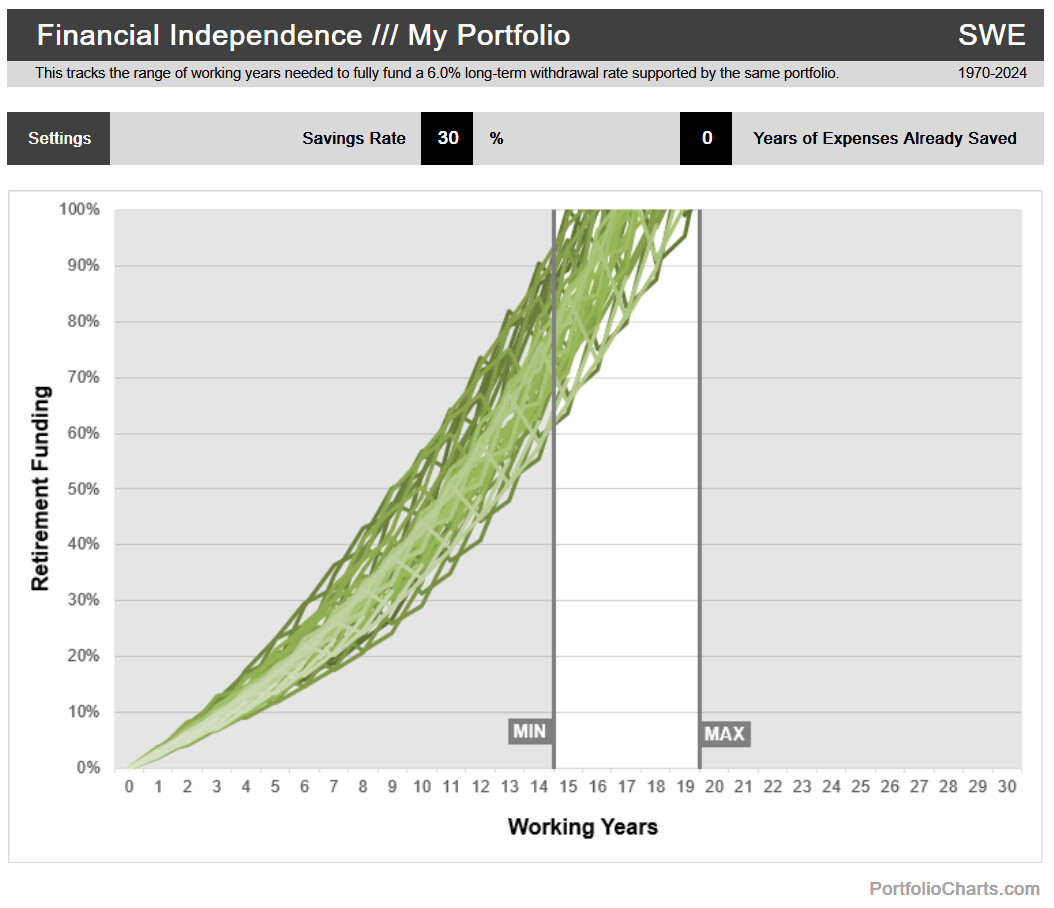Click the withdrawal rate description text
The height and width of the screenshot is (908, 1054).
437,73
